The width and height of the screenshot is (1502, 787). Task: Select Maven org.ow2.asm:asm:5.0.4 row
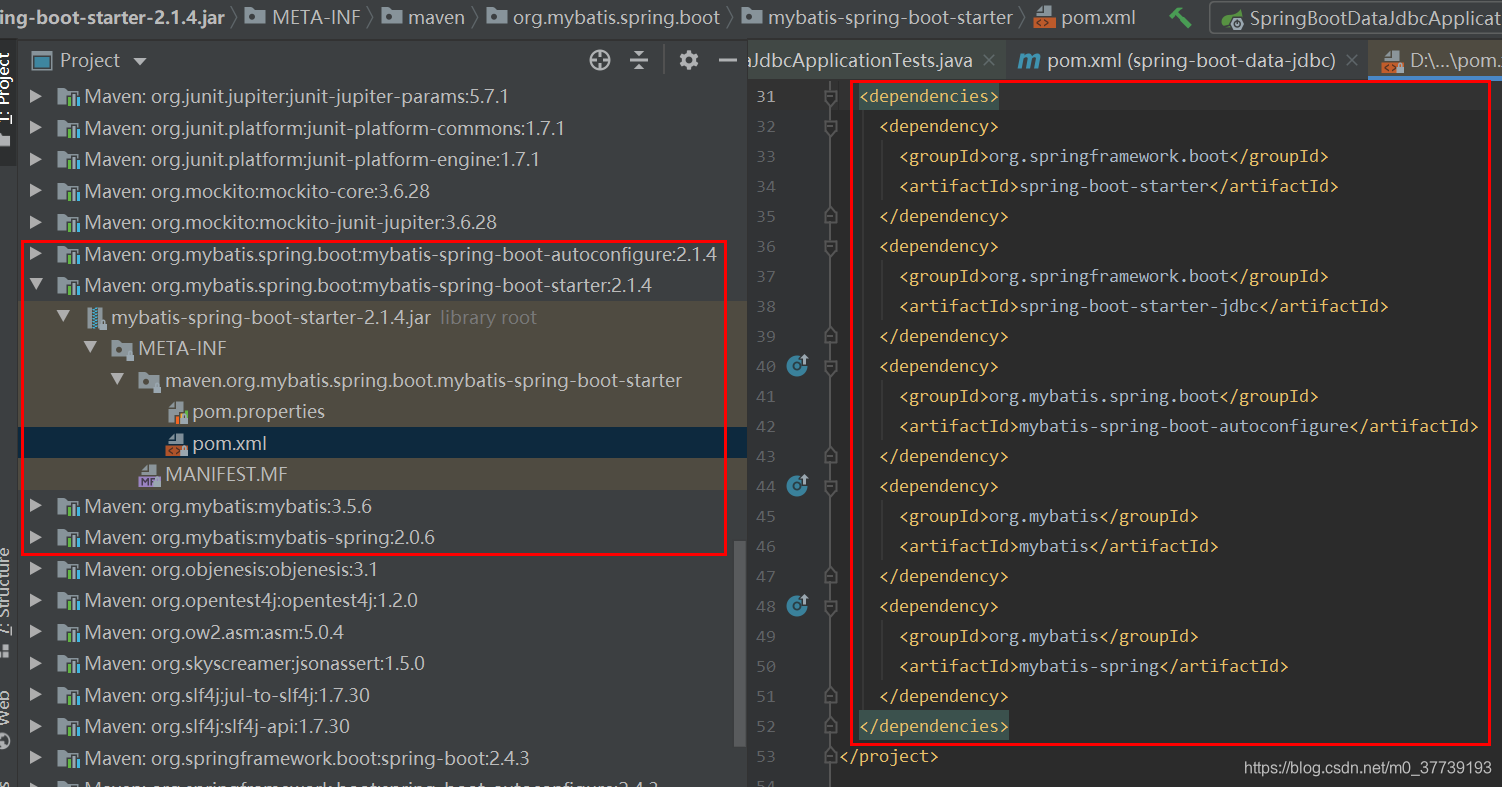click(x=383, y=632)
